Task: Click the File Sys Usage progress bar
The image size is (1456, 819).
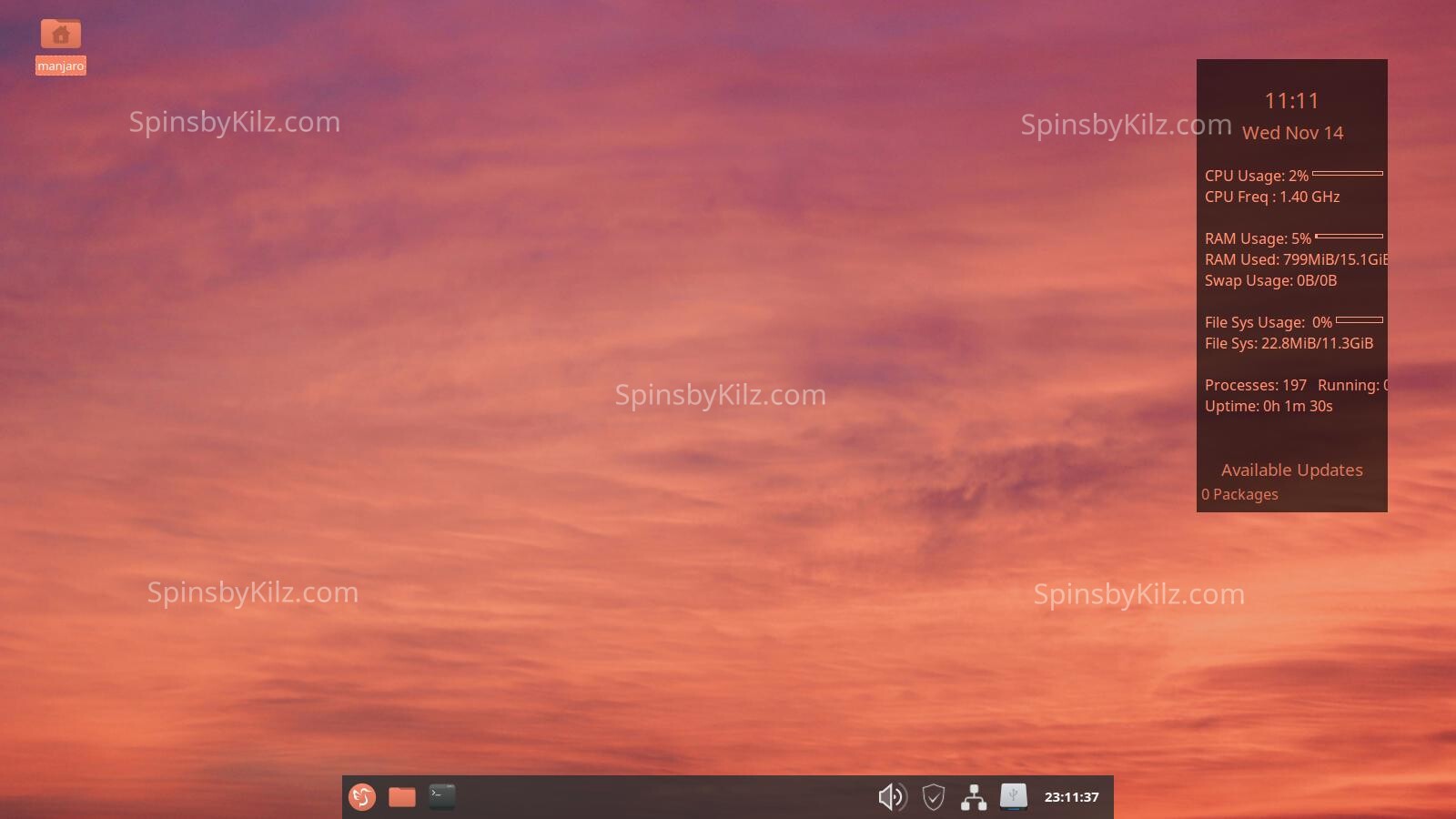Action: pyautogui.click(x=1360, y=320)
